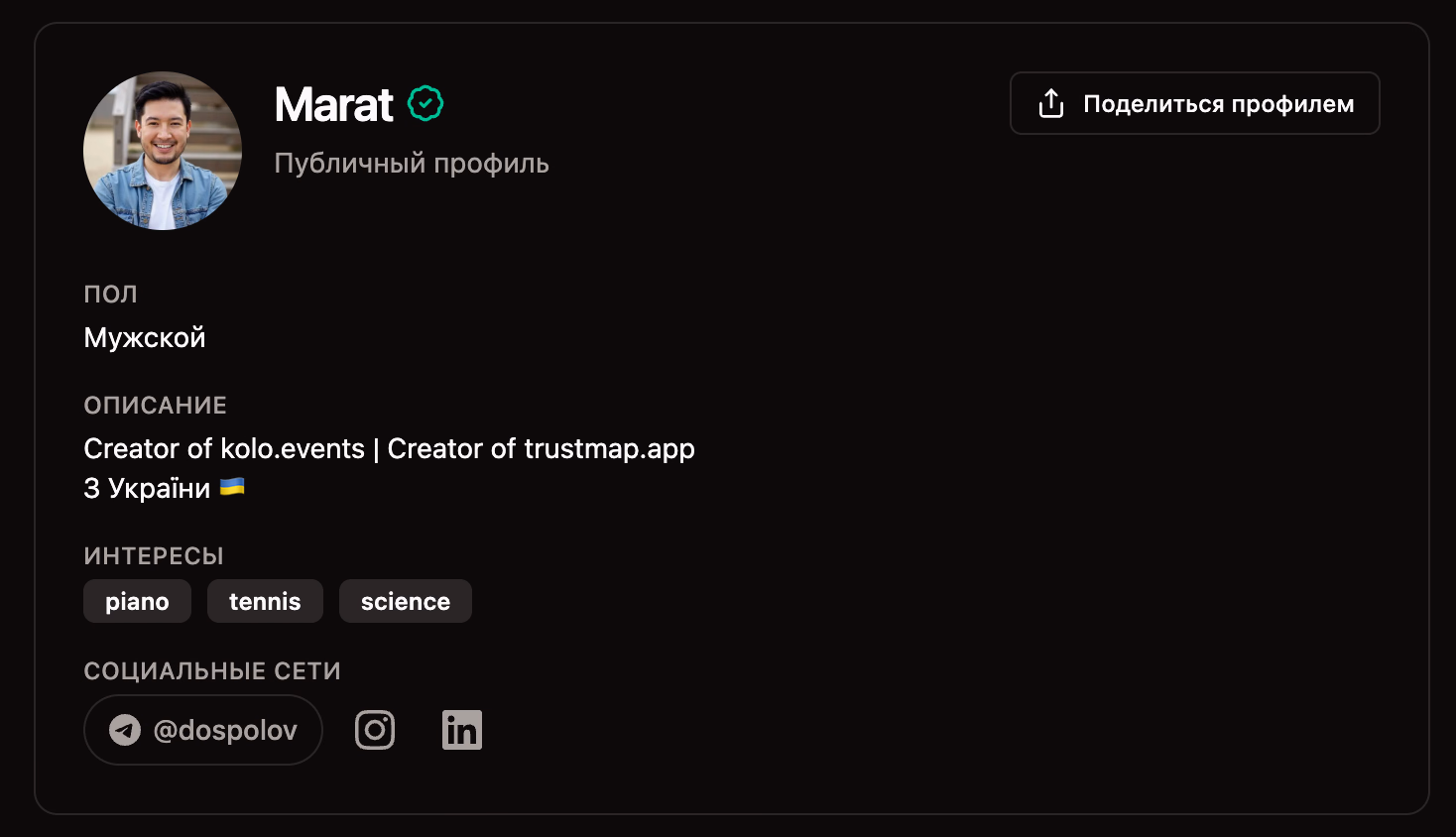Click the Публичный профиль subtitle

coord(412,164)
